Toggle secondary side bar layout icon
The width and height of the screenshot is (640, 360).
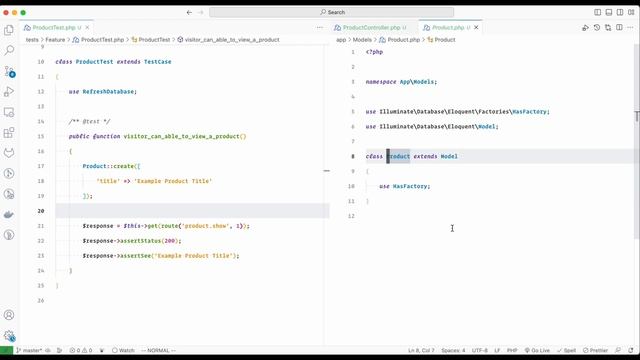point(620,12)
